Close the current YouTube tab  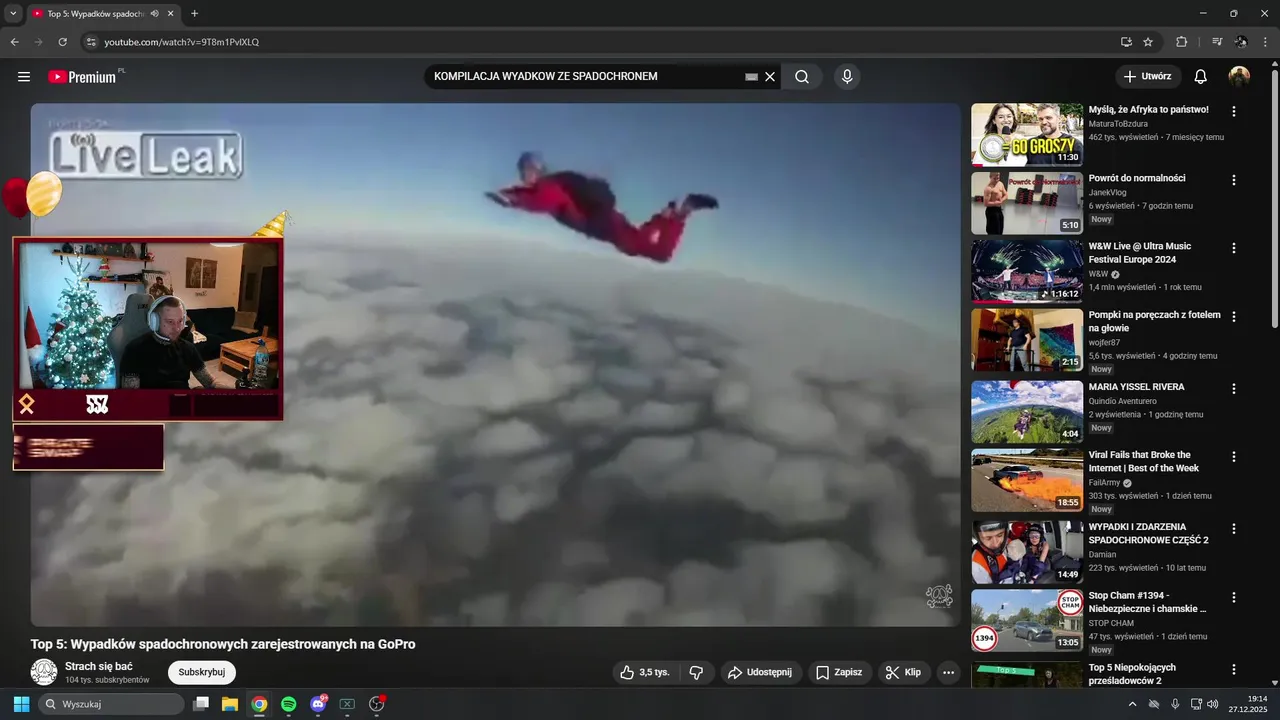click(x=171, y=14)
